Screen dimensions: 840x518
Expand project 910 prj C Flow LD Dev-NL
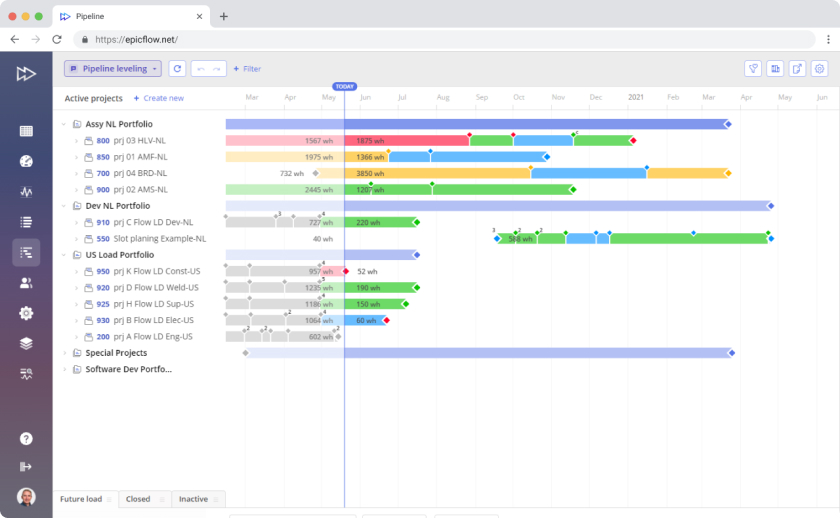click(x=76, y=222)
